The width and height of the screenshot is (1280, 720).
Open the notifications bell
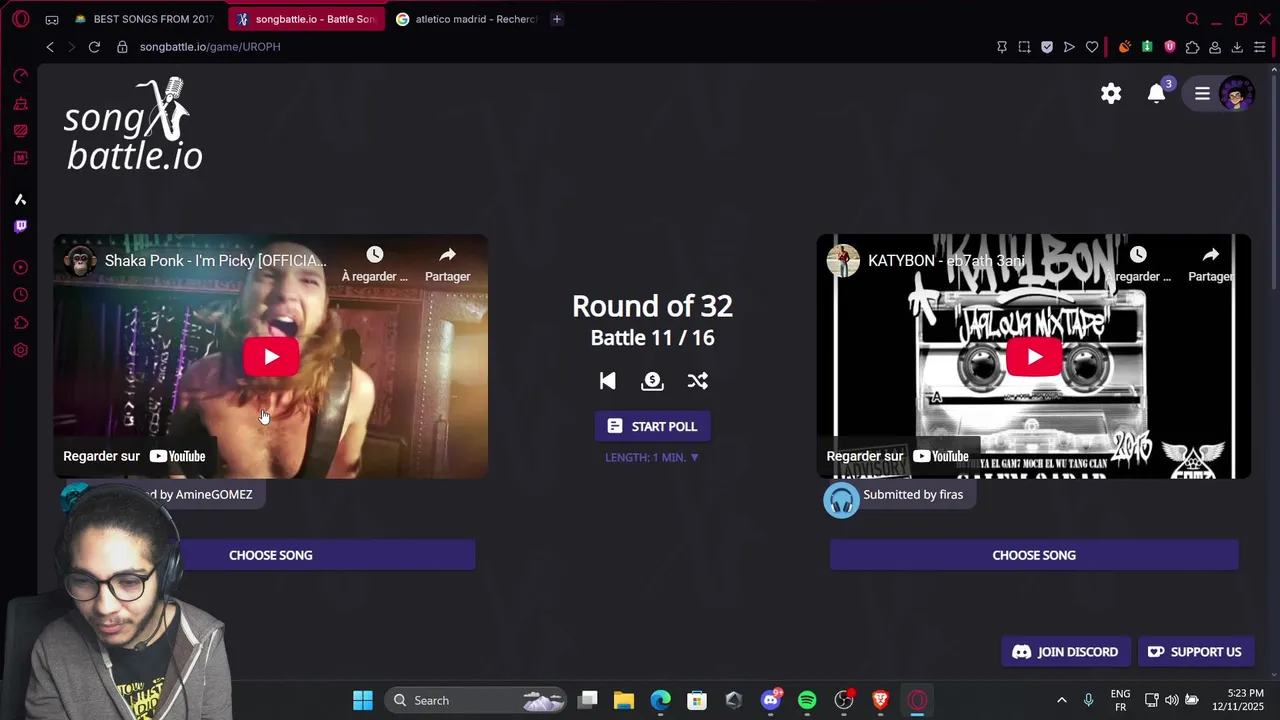pos(1157,93)
